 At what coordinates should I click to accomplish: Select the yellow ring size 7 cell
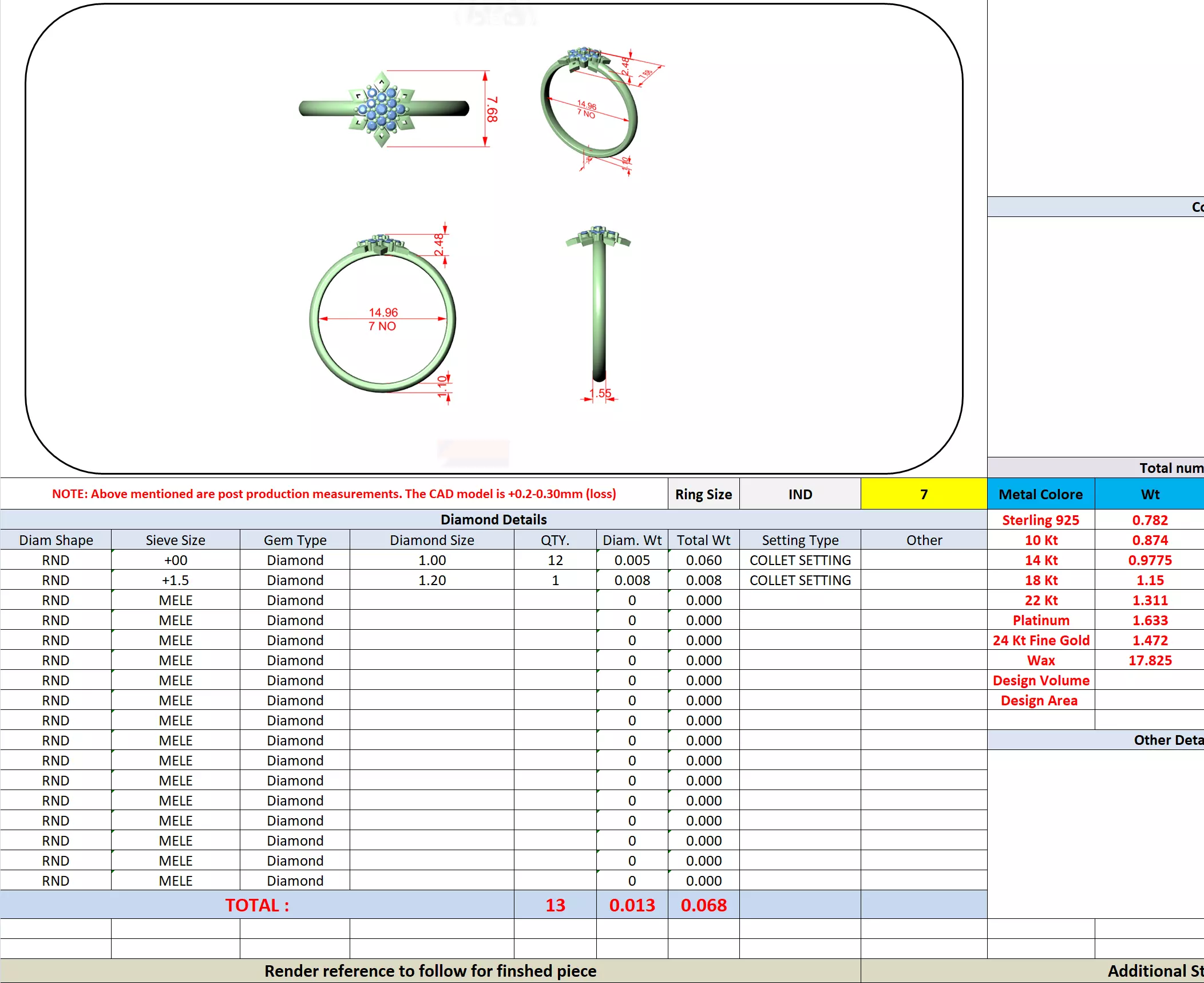pyautogui.click(x=923, y=494)
